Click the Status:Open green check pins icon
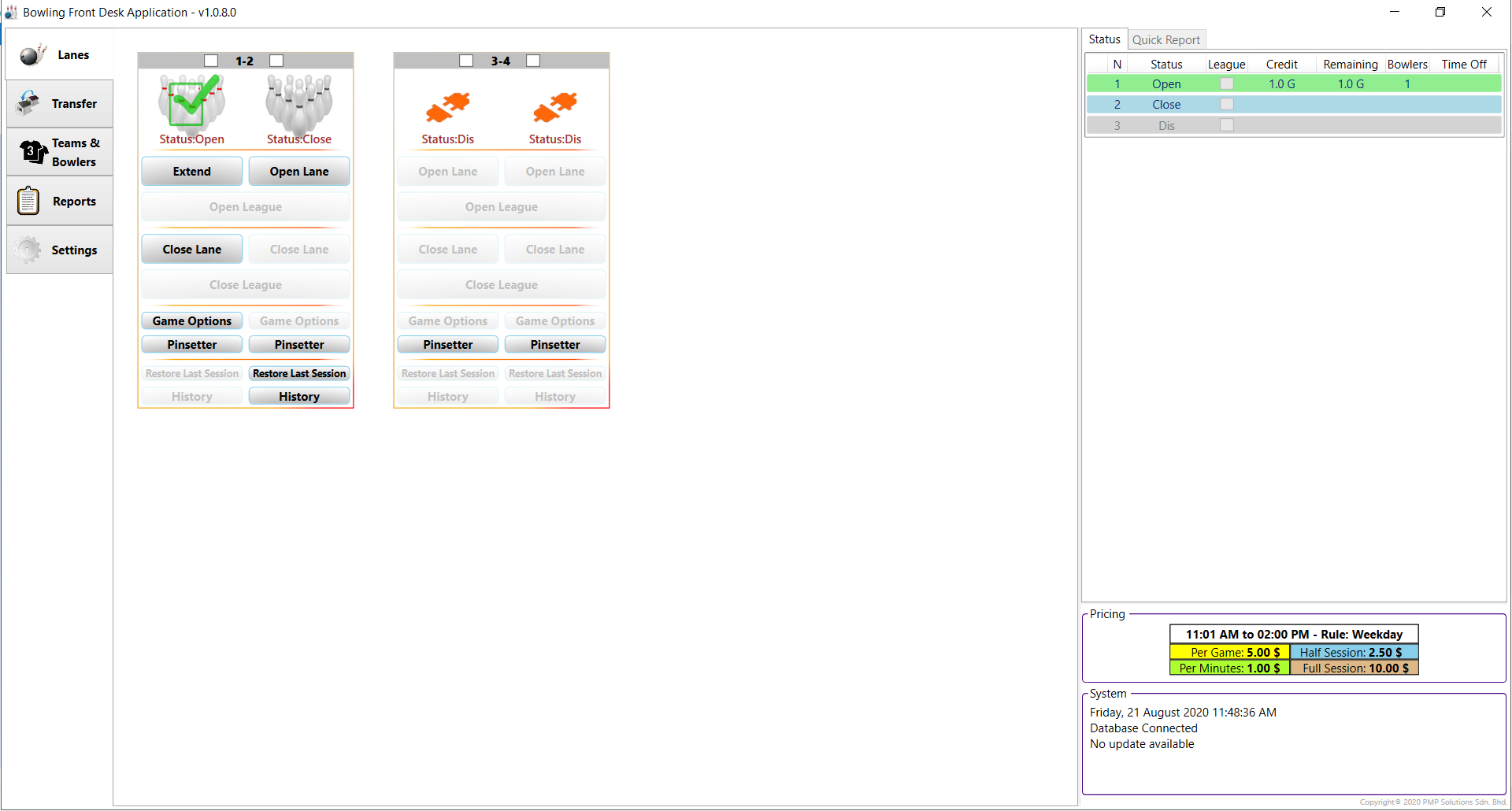 coord(191,104)
